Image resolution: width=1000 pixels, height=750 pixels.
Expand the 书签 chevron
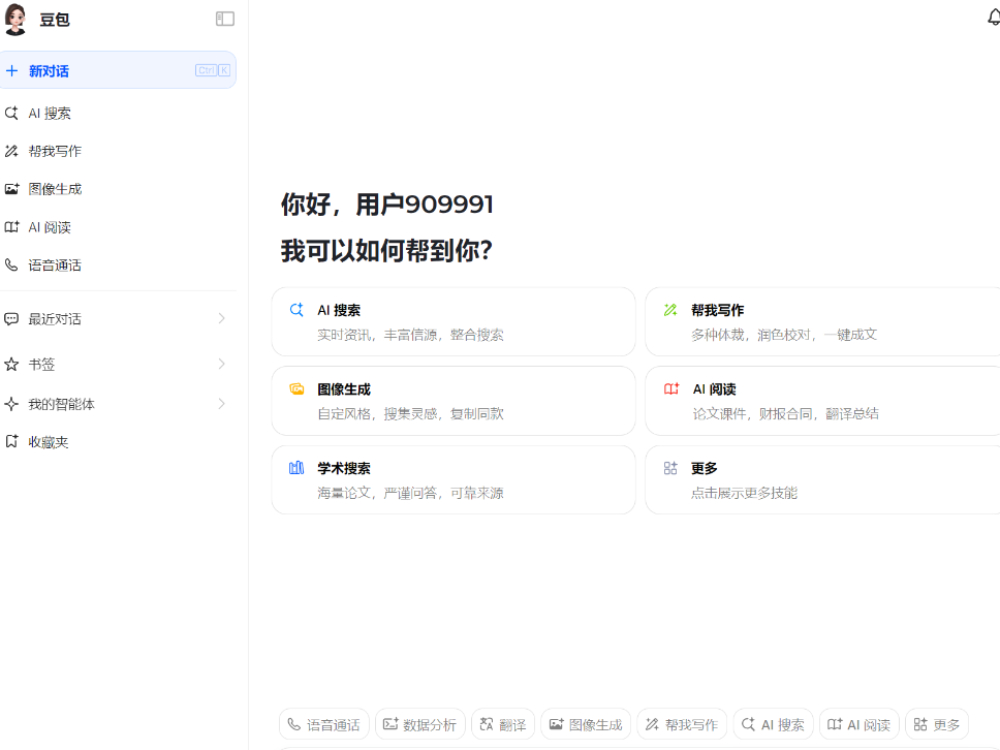pos(221,364)
